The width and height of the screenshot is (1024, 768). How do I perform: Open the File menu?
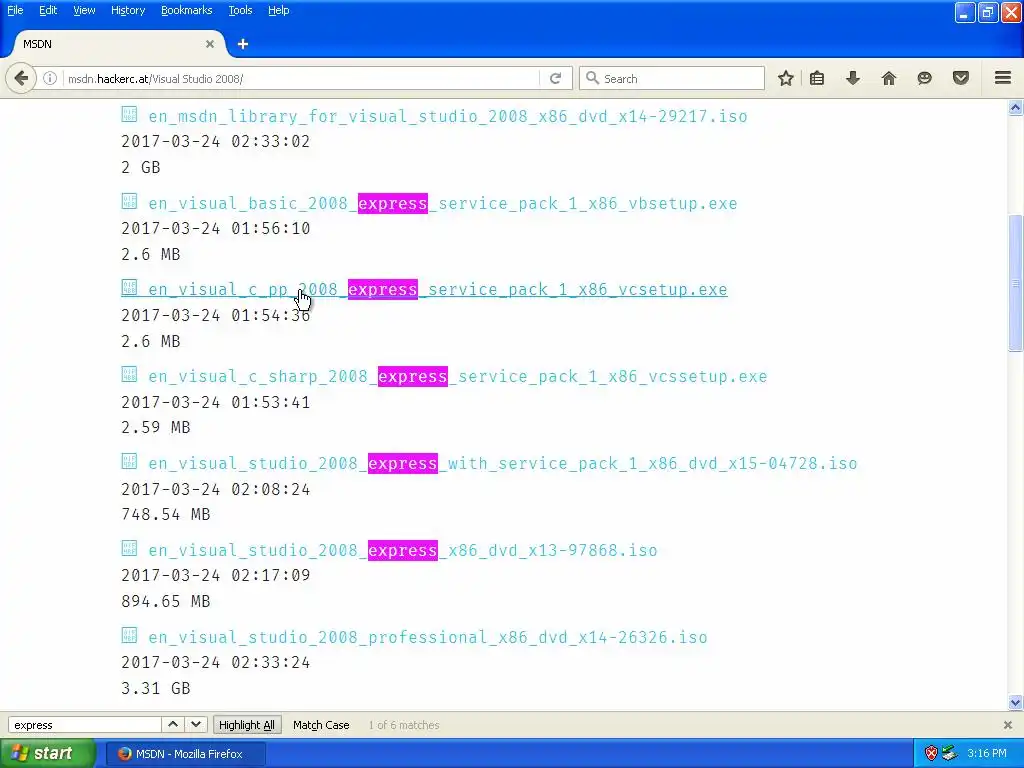coord(15,10)
